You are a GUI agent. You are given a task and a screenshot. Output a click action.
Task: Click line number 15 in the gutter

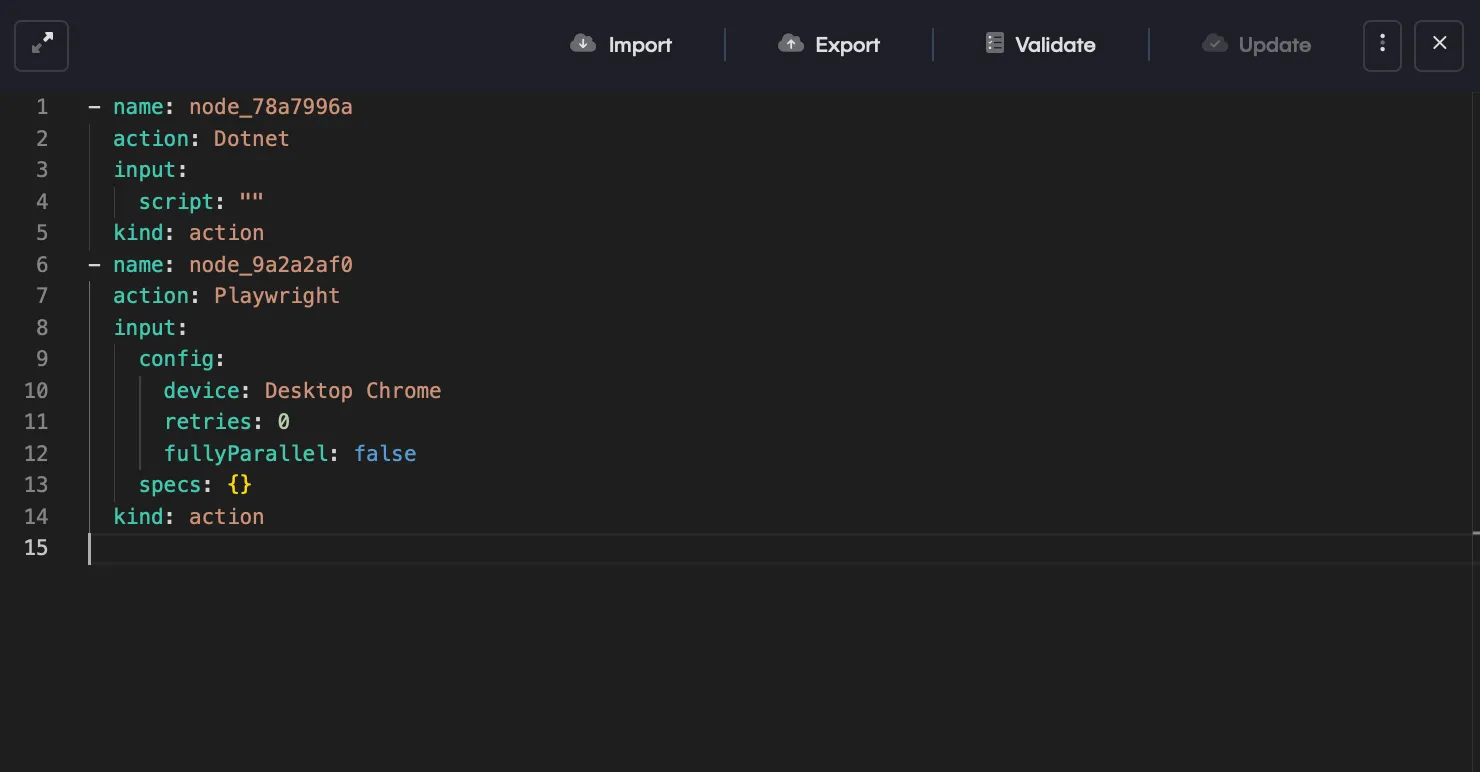coord(36,548)
